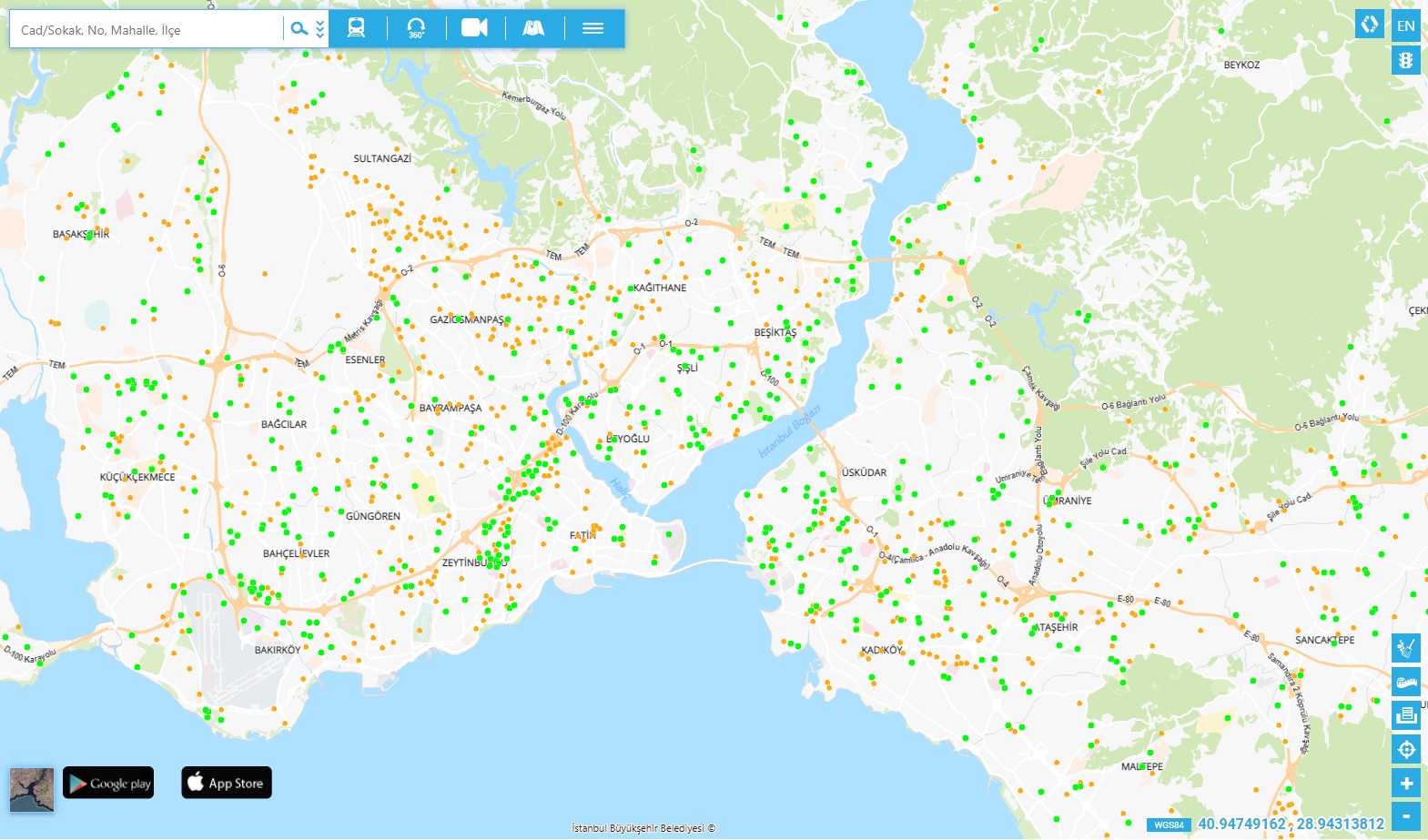
Task: Print the map using printer icon
Action: point(1406,715)
